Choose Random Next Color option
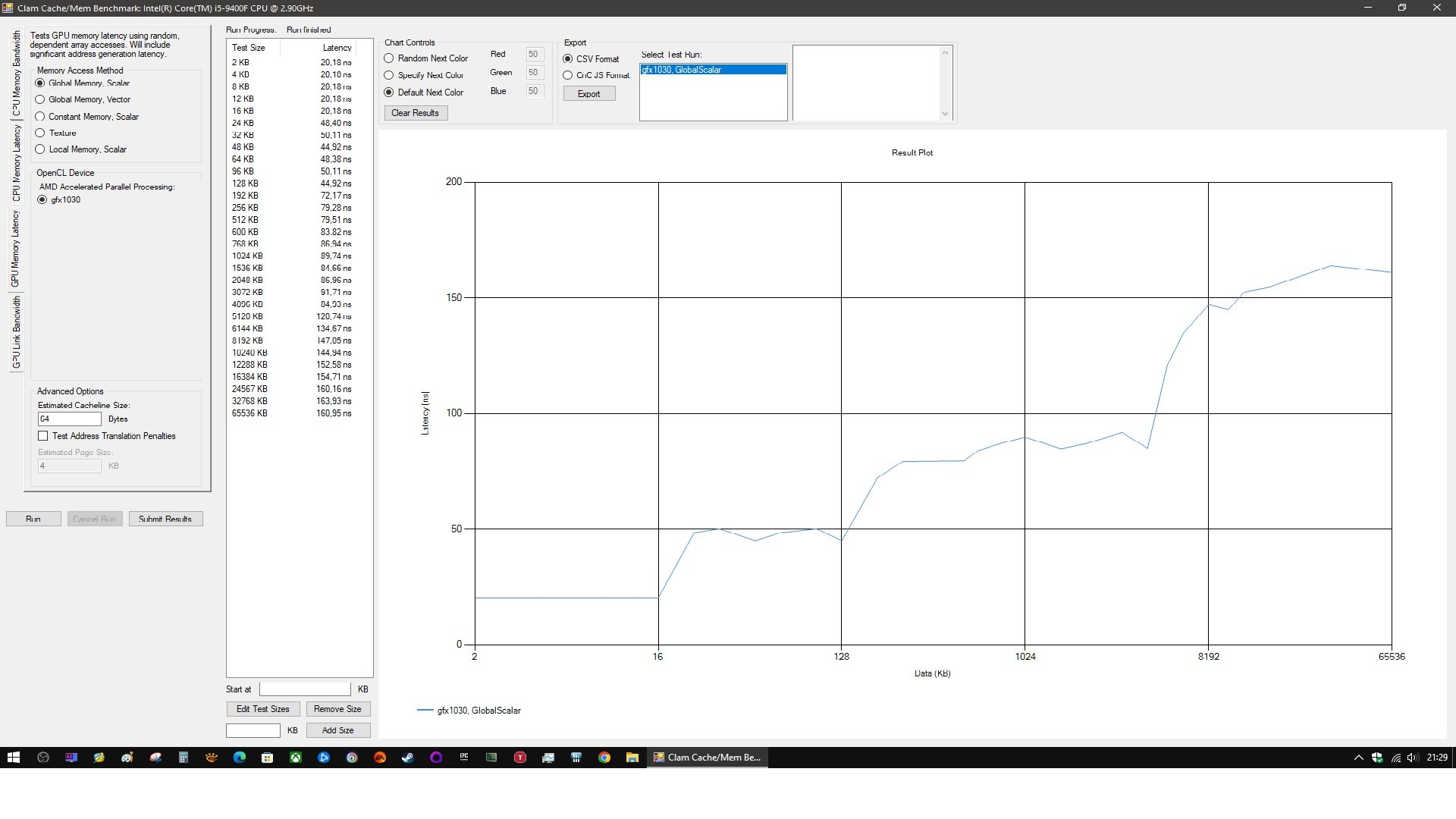 (x=389, y=58)
